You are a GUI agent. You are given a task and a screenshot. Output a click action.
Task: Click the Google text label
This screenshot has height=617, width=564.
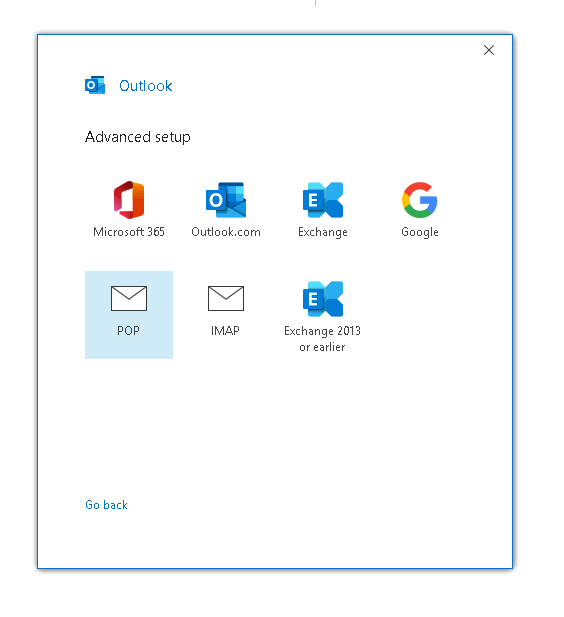(420, 232)
